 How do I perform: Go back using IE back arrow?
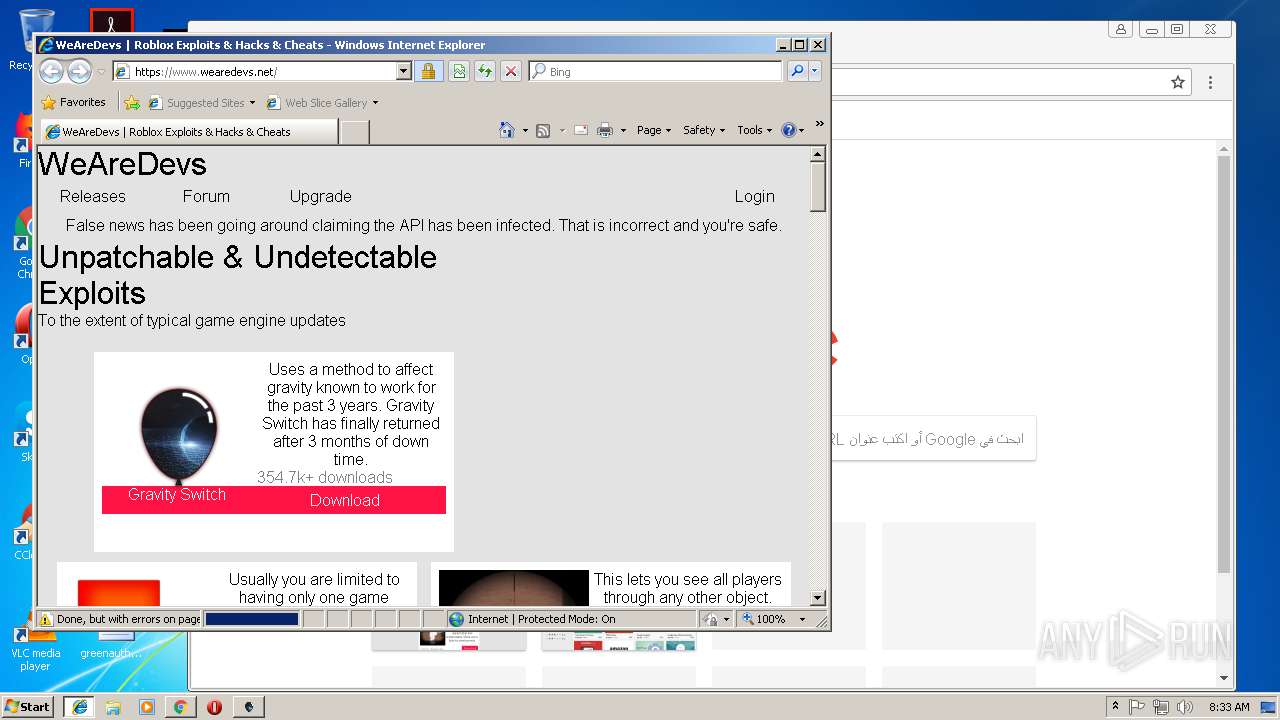(x=52, y=71)
